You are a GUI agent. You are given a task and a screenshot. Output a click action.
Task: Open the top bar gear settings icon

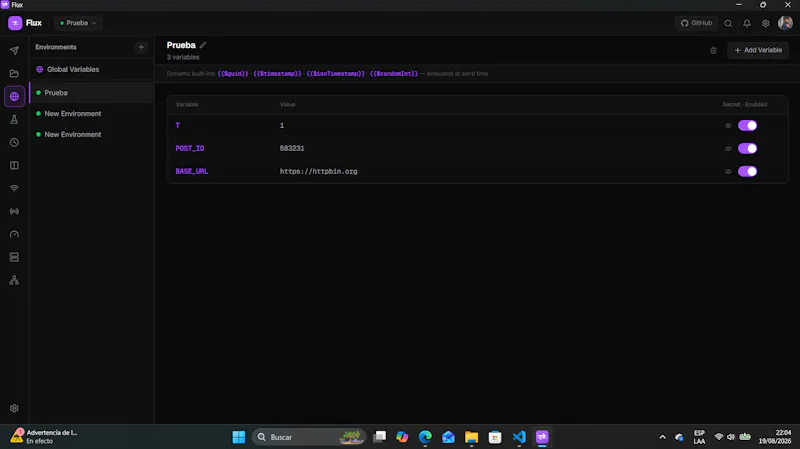pos(766,23)
